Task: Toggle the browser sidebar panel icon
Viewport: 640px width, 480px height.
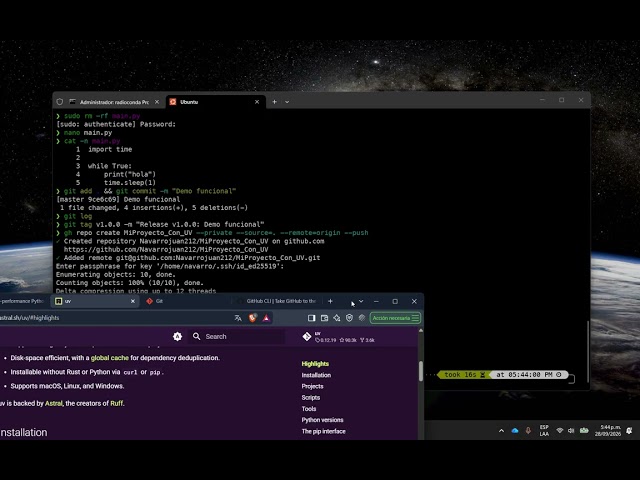Action: point(311,318)
